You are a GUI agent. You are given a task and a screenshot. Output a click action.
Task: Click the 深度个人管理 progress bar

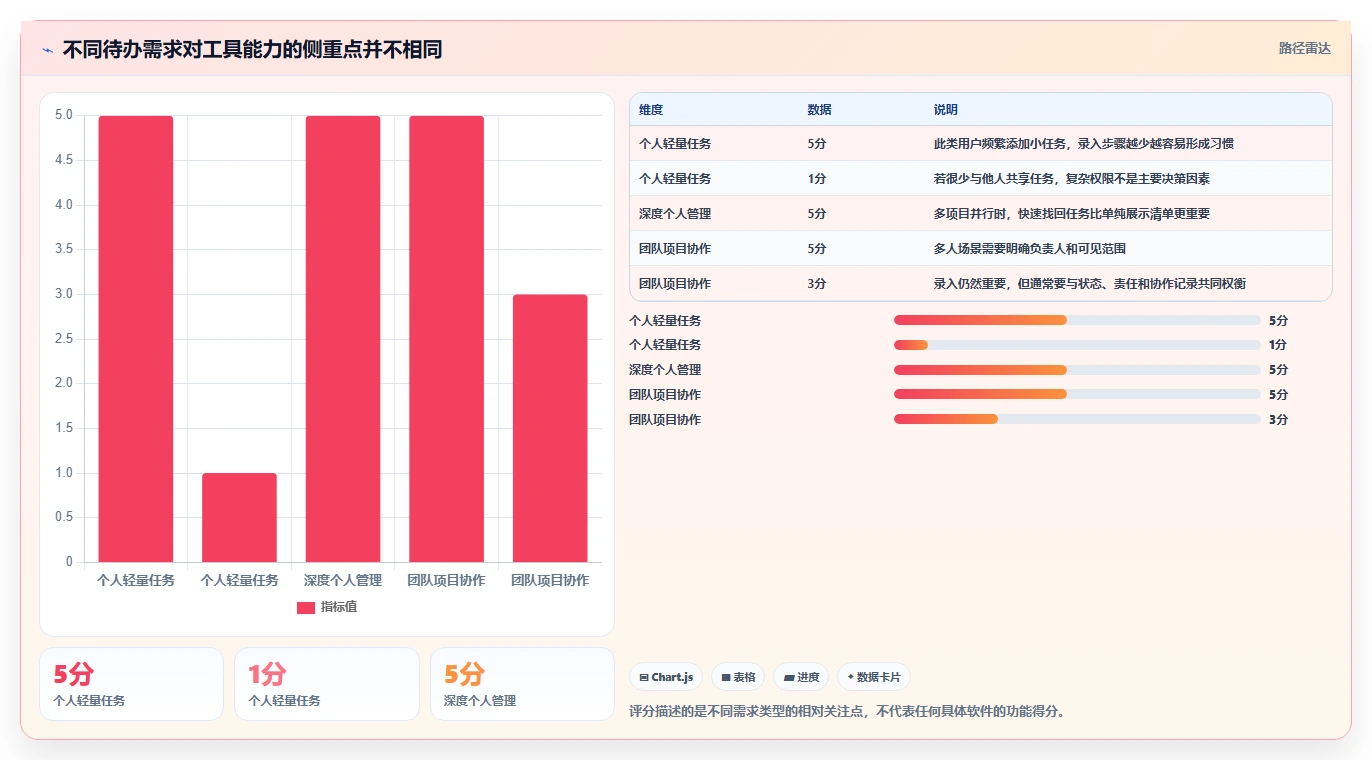pos(1077,370)
